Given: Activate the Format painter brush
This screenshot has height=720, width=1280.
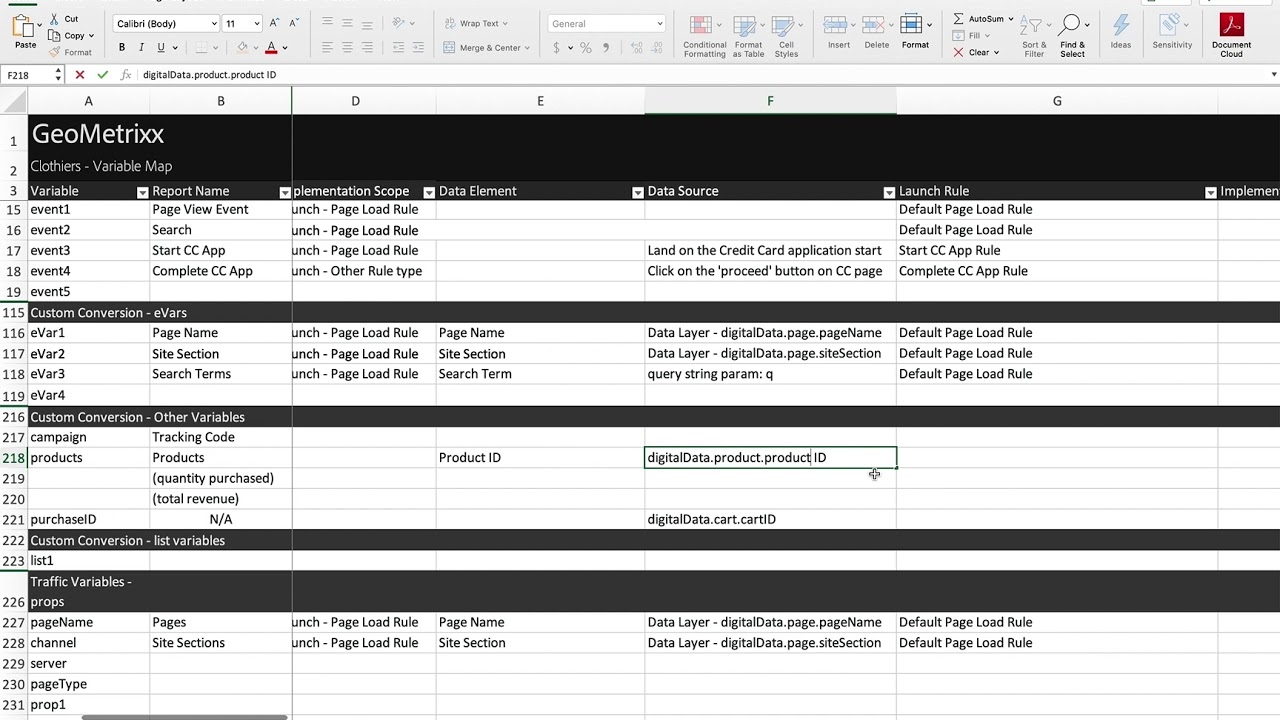Looking at the screenshot, I should pyautogui.click(x=54, y=52).
